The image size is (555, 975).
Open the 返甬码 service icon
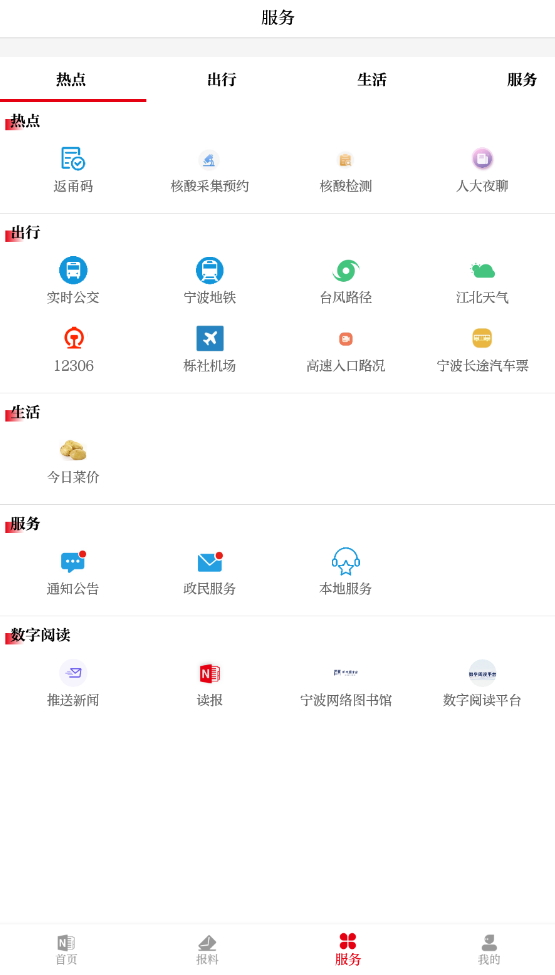point(73,159)
